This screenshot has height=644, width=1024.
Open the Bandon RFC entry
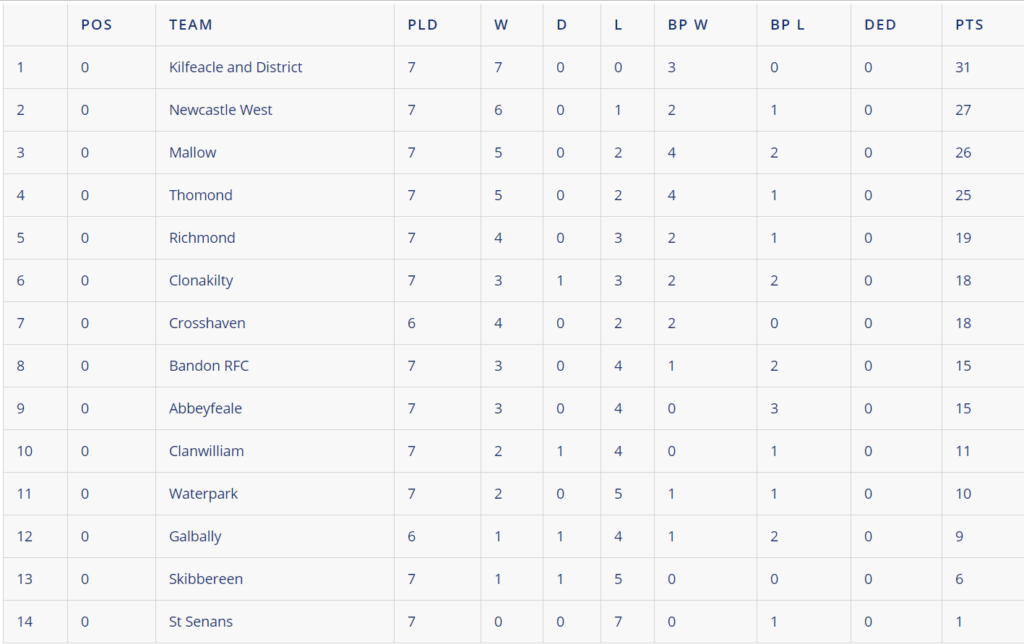tap(209, 366)
